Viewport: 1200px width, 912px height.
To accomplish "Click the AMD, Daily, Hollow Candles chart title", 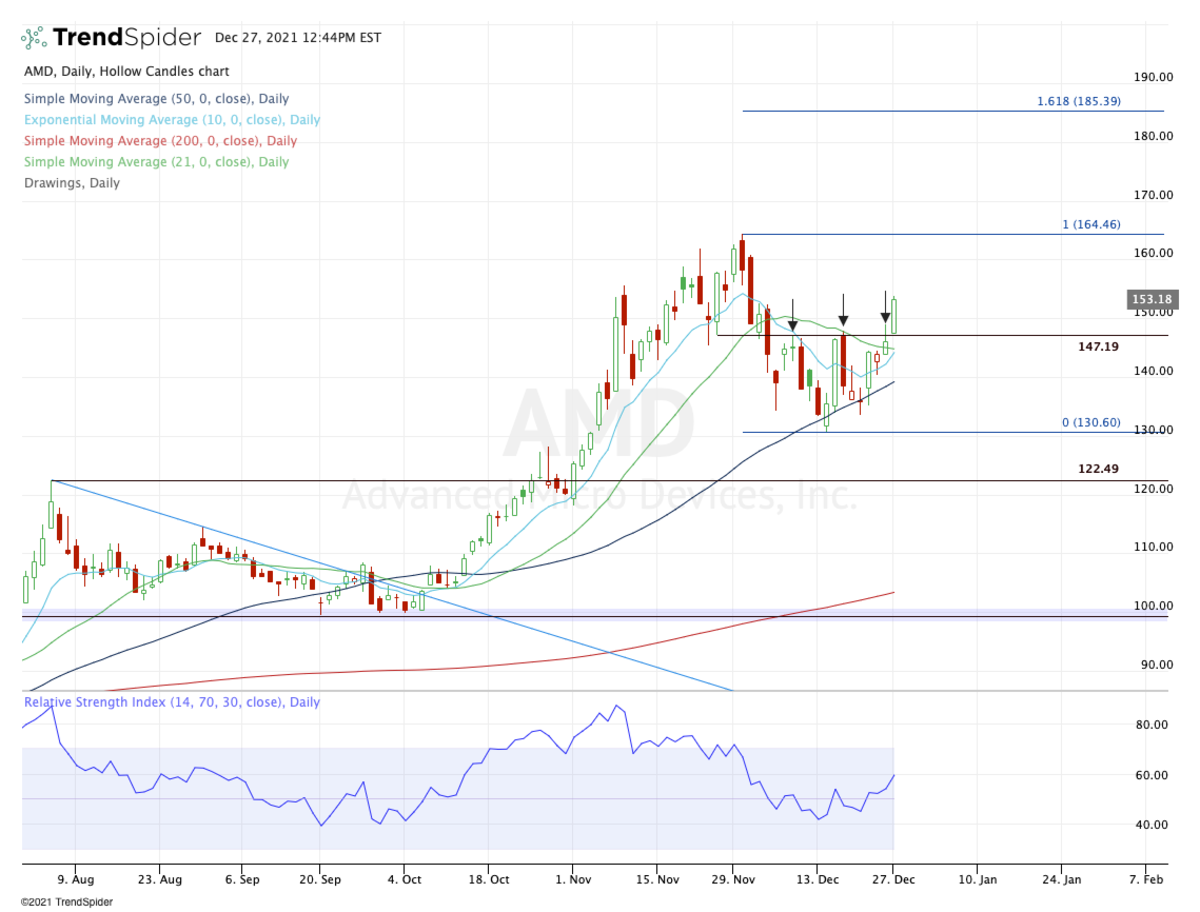I will [126, 72].
